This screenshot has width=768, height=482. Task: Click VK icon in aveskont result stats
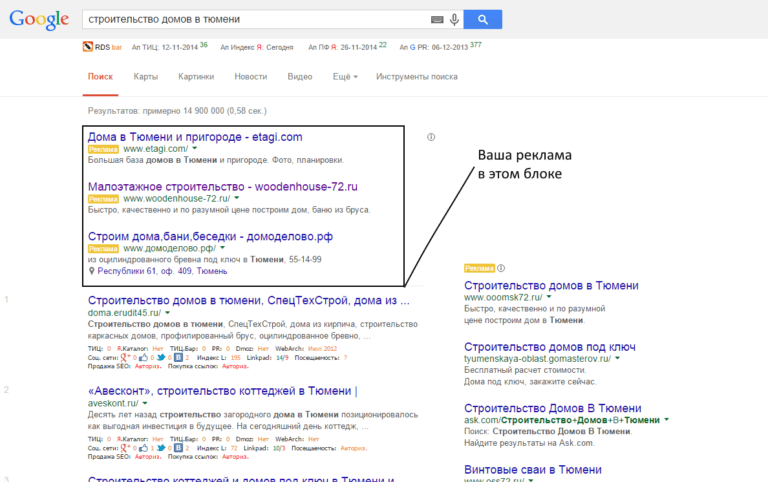pyautogui.click(x=178, y=448)
